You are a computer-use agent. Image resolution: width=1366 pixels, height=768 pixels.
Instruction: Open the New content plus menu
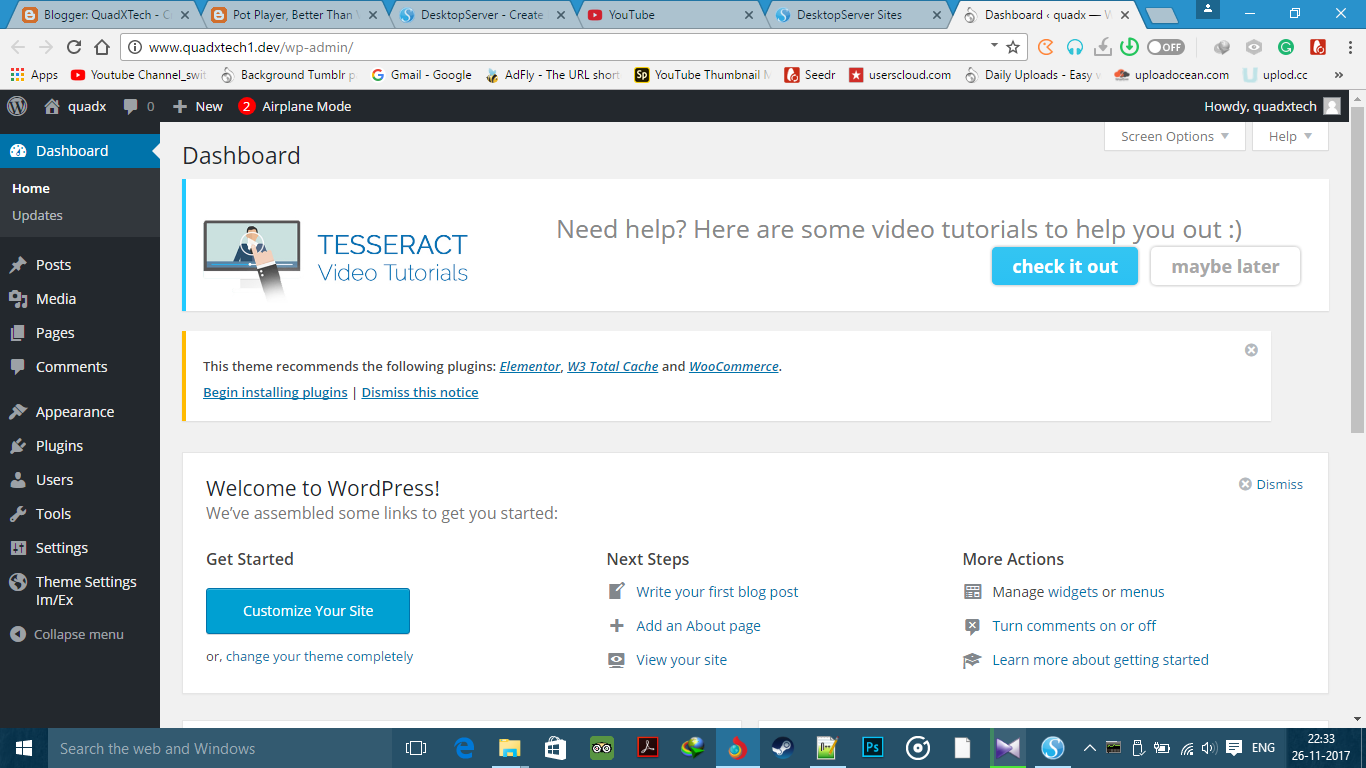pyautogui.click(x=197, y=106)
